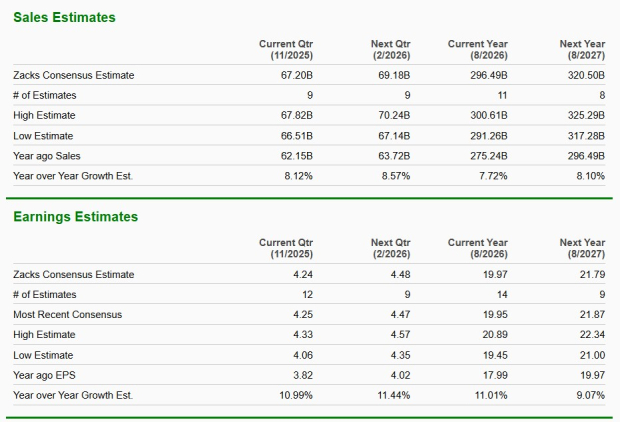
Task: Select the 320.50B next year sales estimate
Action: [x=584, y=75]
